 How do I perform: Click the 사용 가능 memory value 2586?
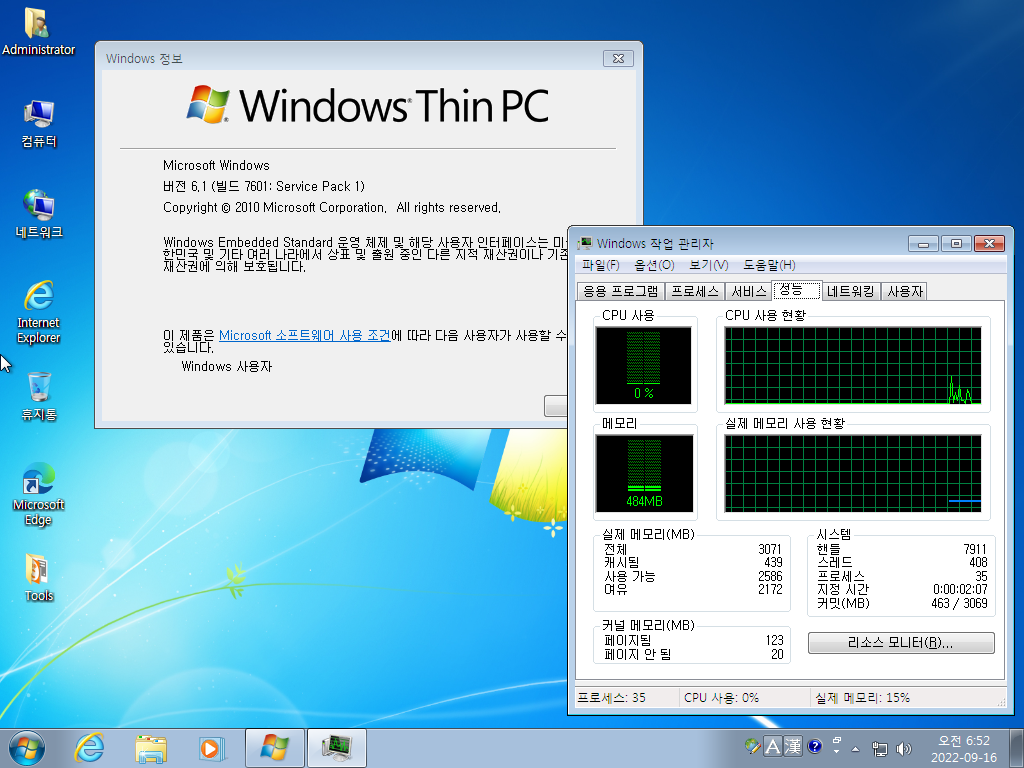(x=770, y=576)
